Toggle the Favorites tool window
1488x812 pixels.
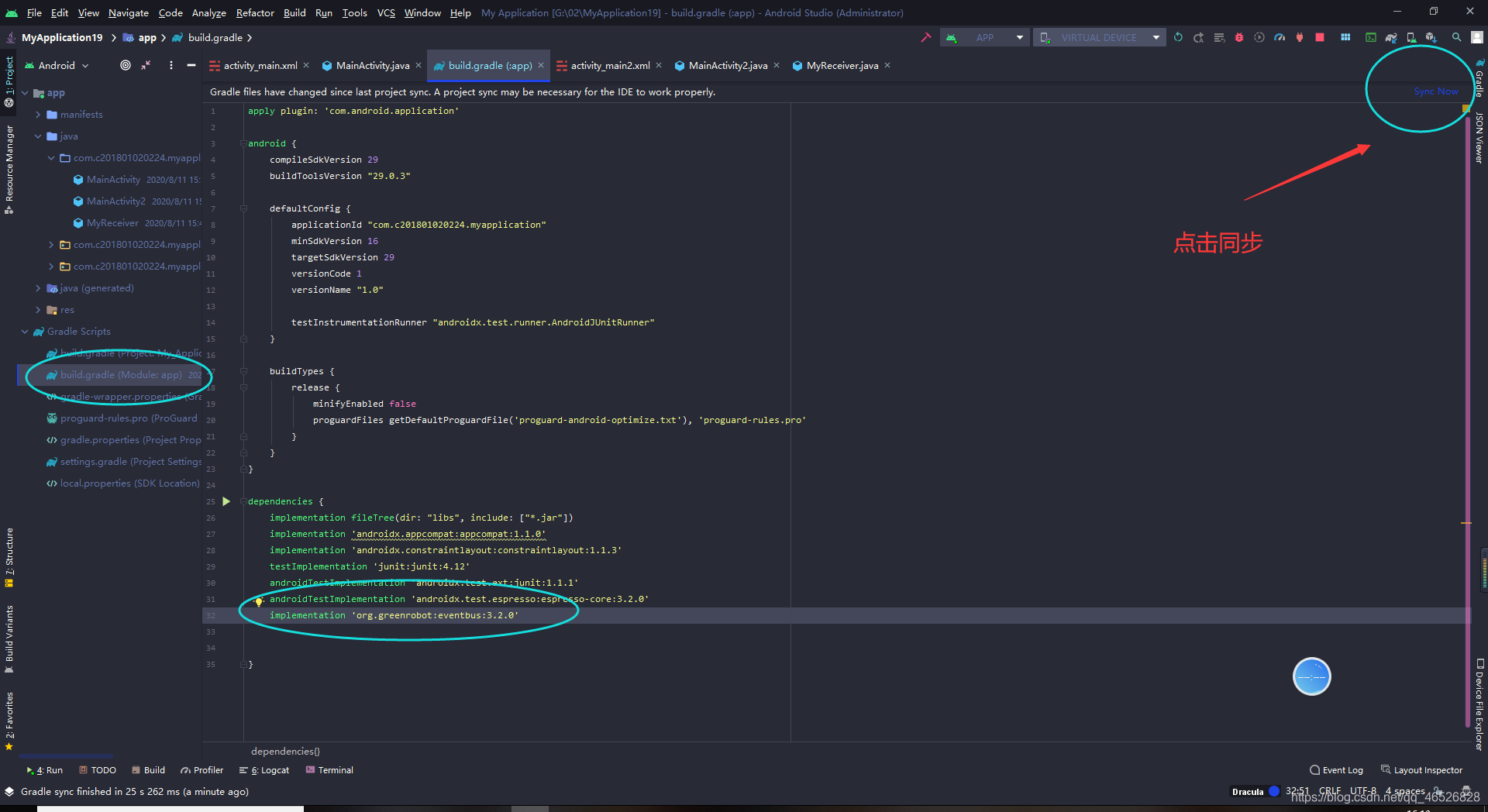pos(9,721)
